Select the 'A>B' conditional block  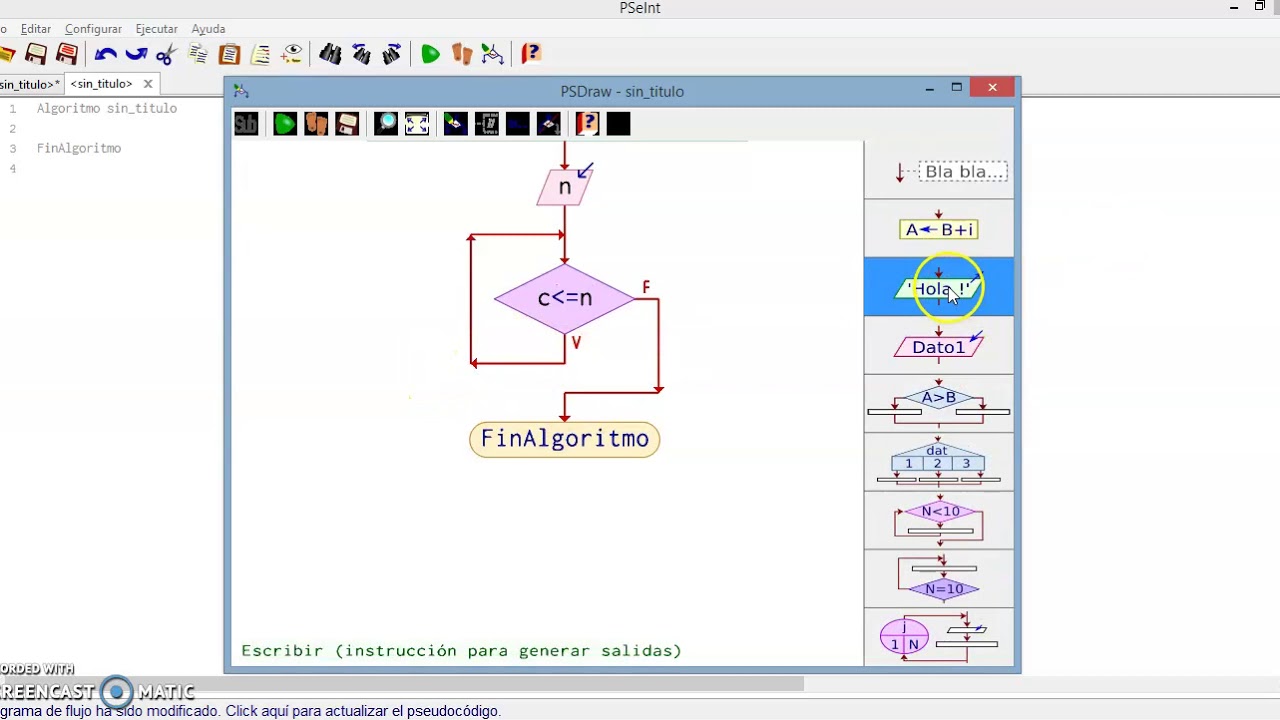pos(939,404)
